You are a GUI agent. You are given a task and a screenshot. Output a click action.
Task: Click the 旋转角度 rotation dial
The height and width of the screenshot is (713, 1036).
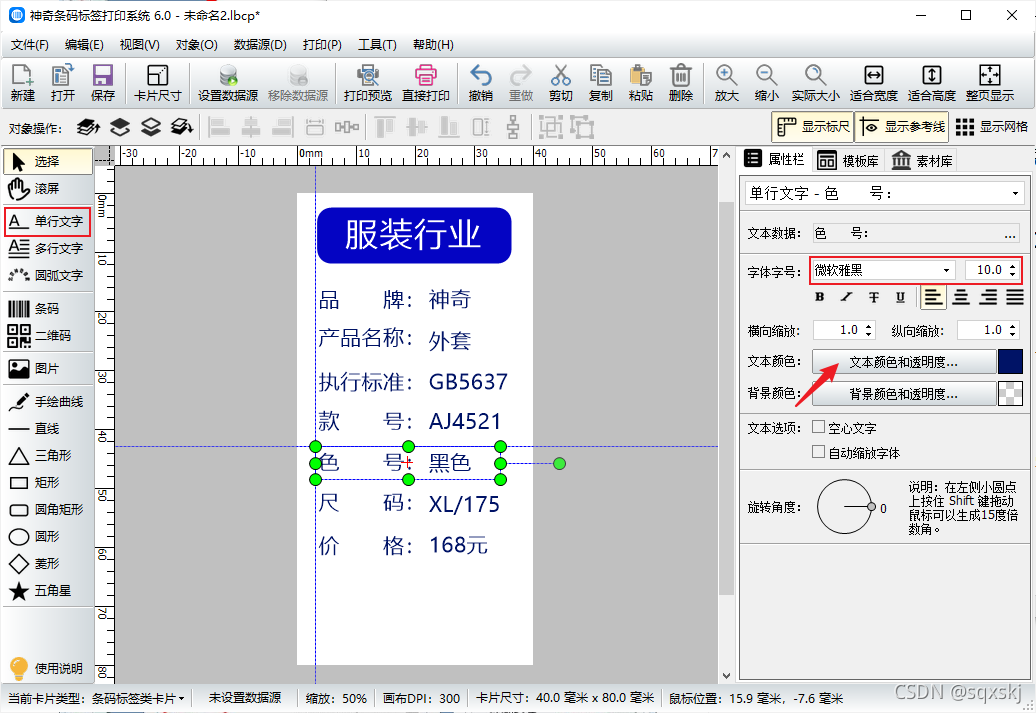pos(845,507)
